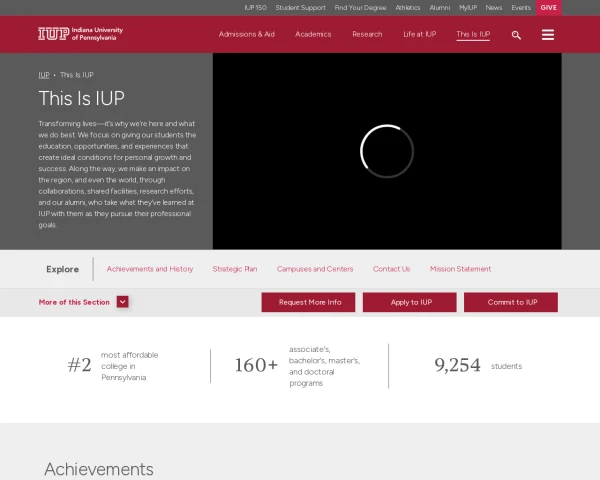This screenshot has width=600, height=480.
Task: Open Contact Us link
Action: (x=391, y=269)
